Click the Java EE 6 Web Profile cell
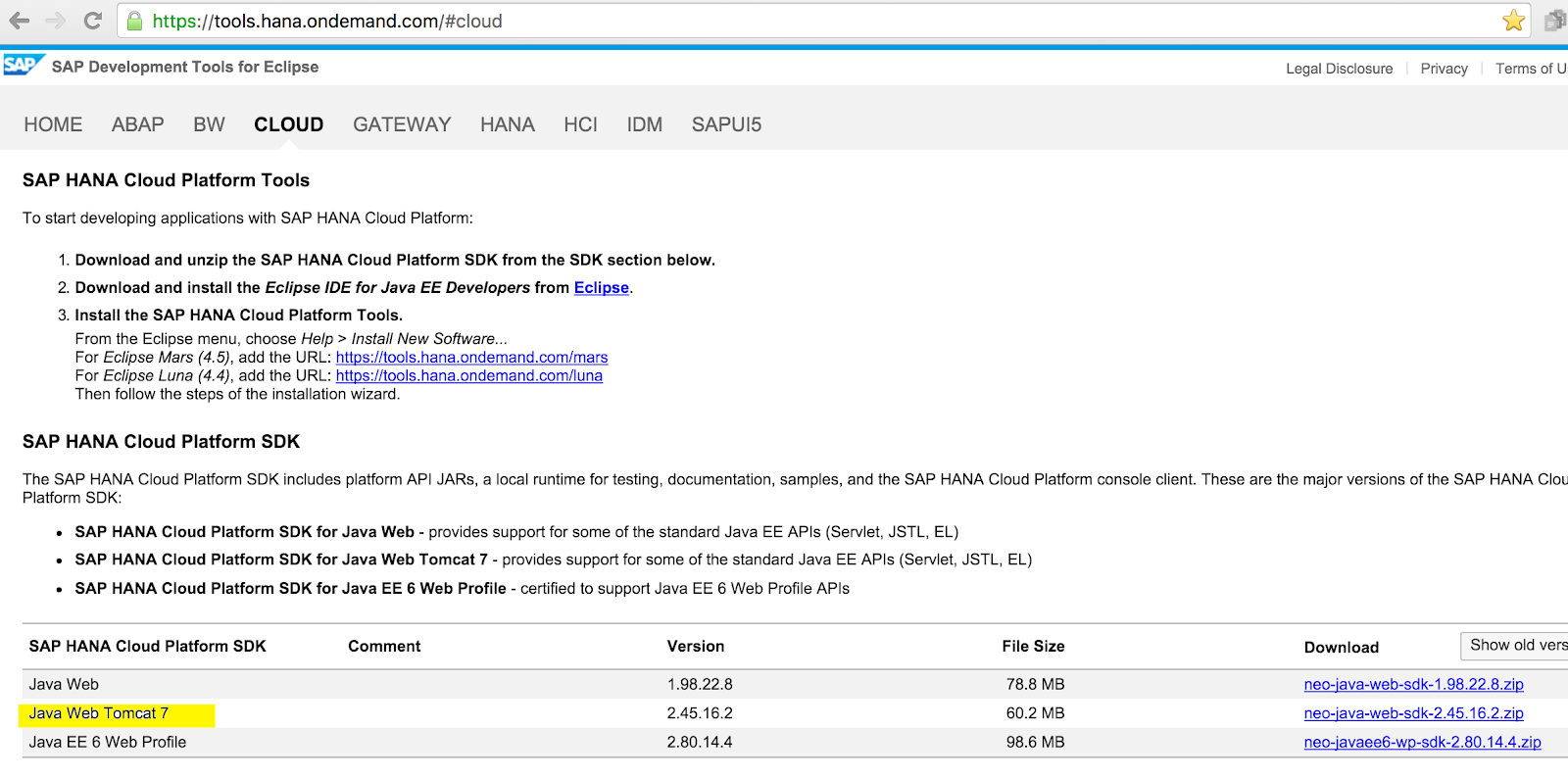 [108, 742]
